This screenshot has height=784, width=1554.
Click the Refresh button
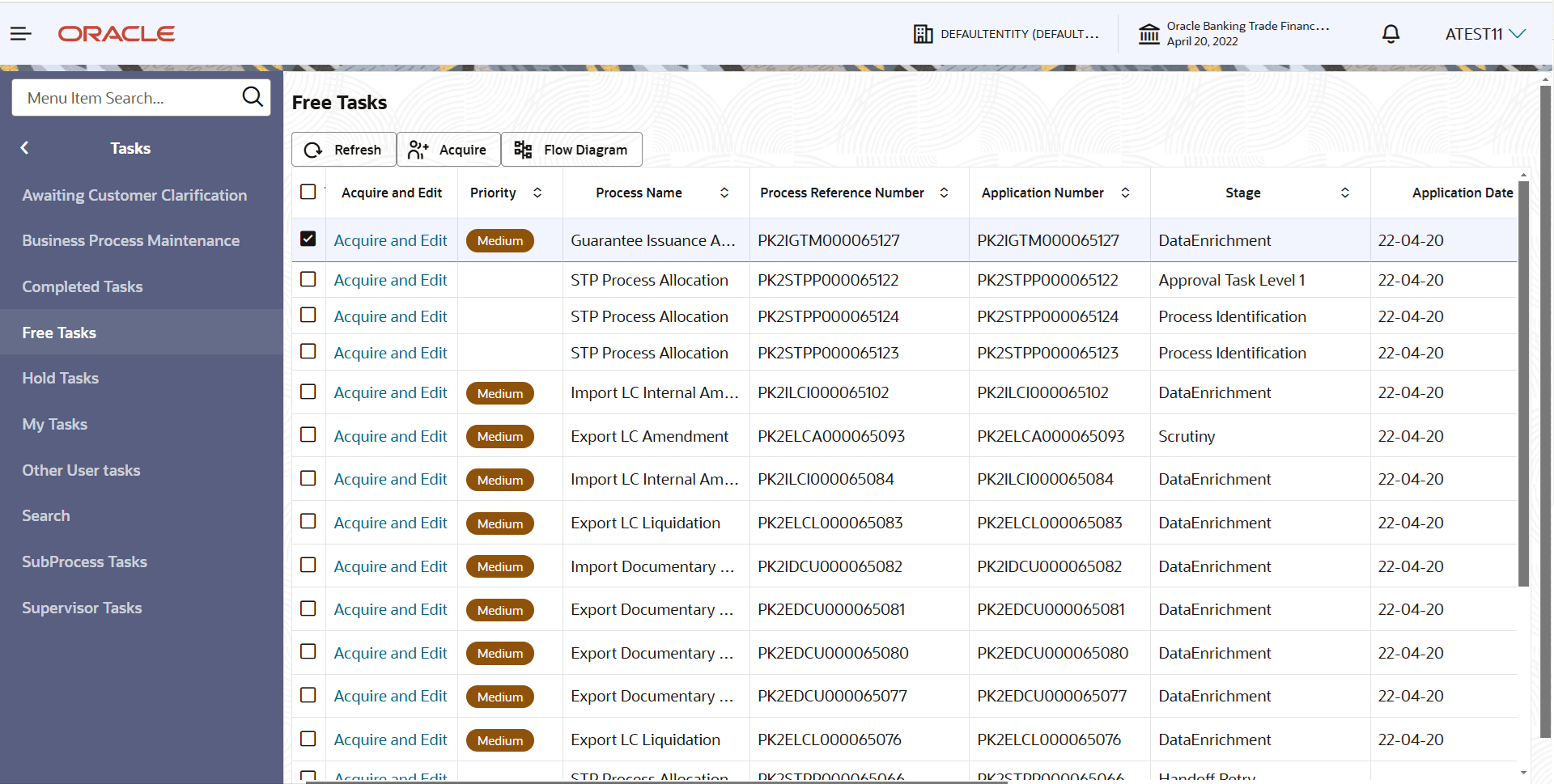pos(343,150)
